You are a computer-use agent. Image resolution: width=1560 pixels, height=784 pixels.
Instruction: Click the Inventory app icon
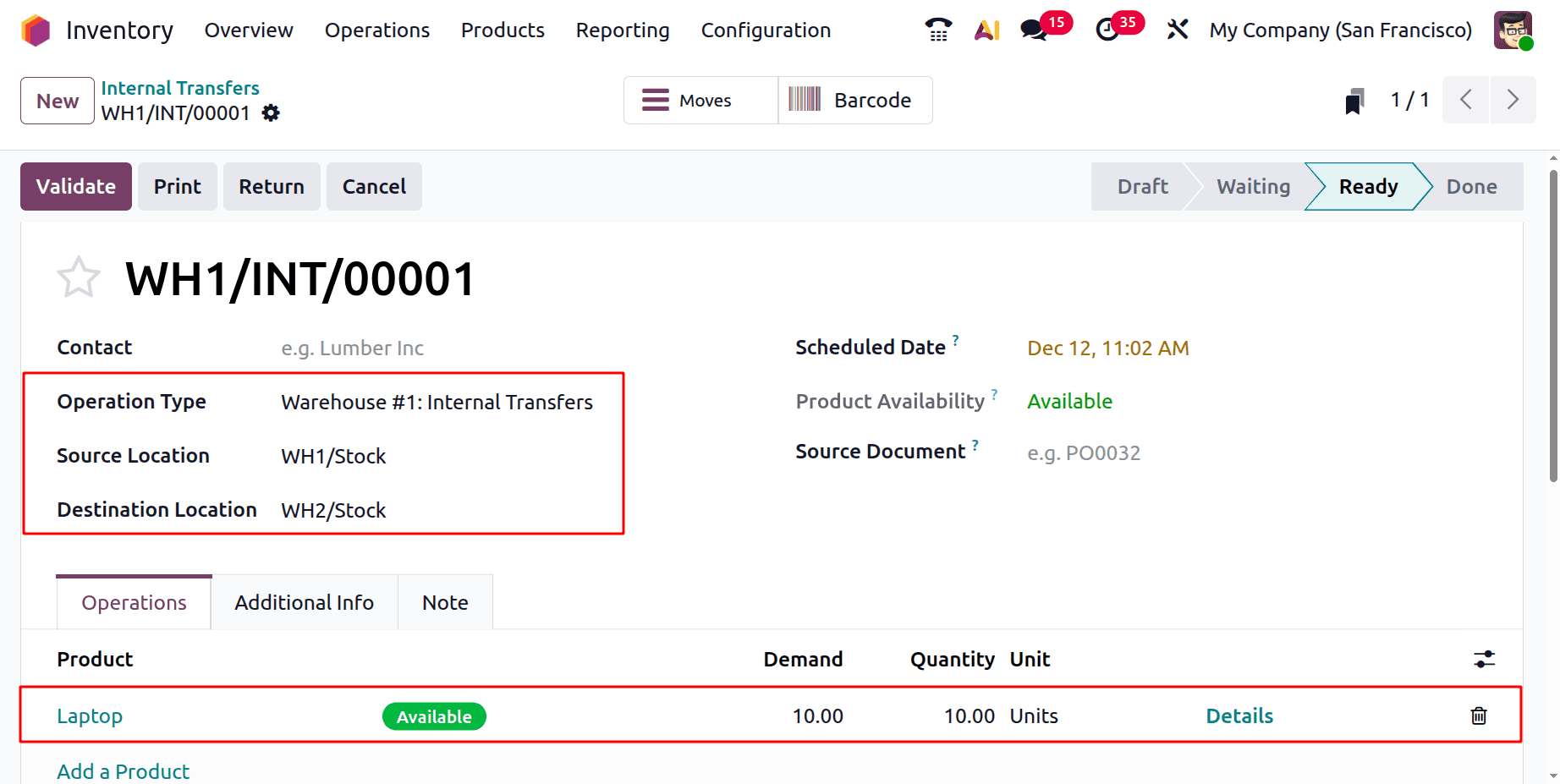35,30
